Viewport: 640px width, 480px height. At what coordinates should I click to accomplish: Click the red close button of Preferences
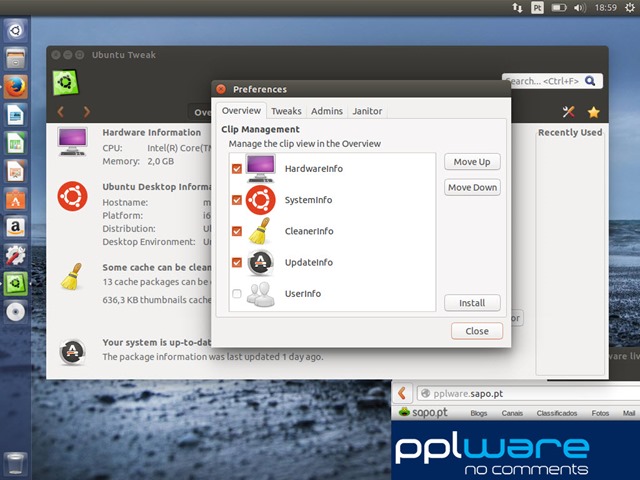221,89
